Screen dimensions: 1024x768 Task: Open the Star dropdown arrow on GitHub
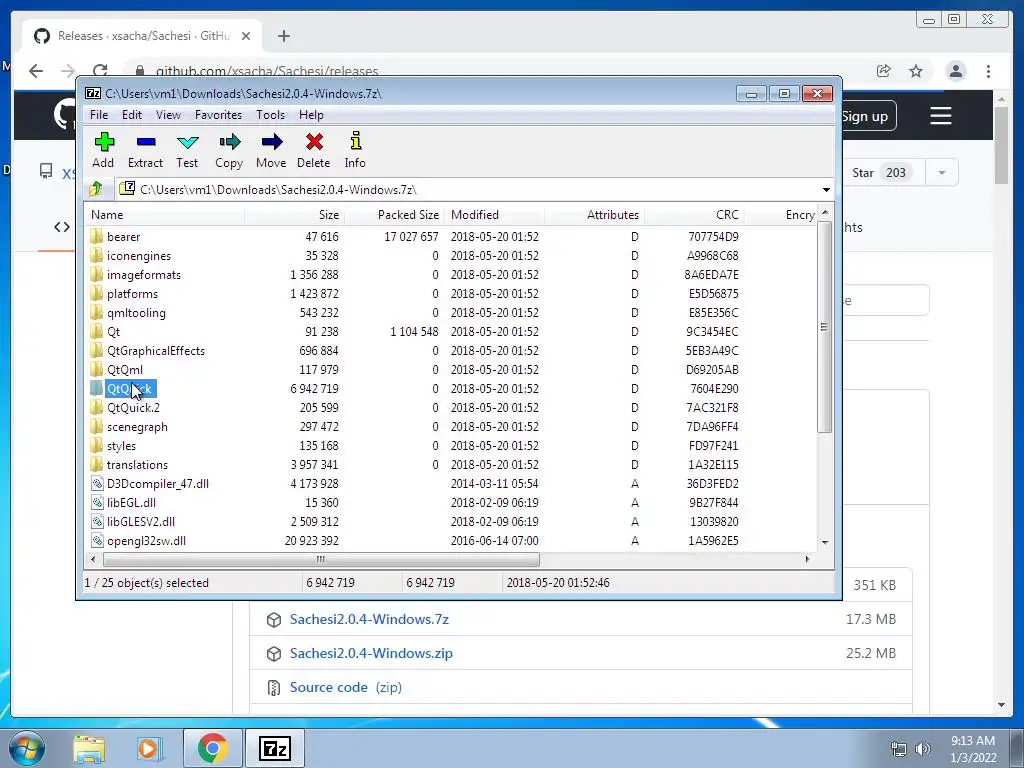[x=942, y=173]
